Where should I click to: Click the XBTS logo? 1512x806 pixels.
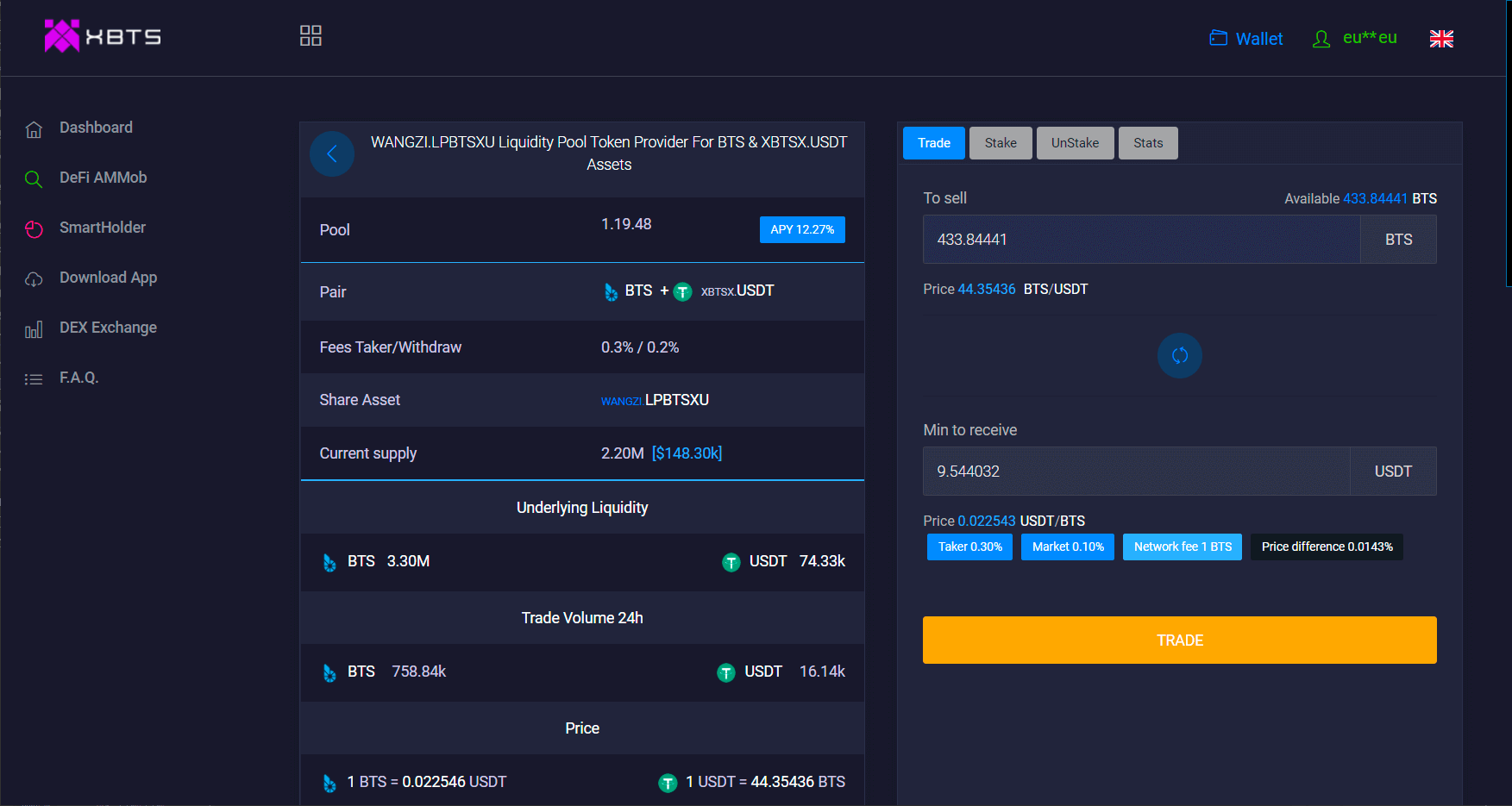pyautogui.click(x=103, y=36)
